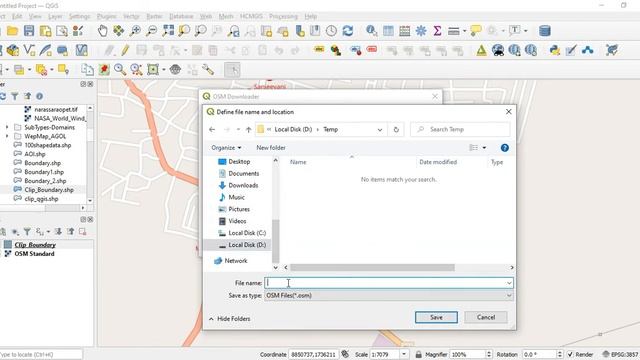Screen dimensions: 640x360
Task: Open the Database menu
Action: coord(181,16)
